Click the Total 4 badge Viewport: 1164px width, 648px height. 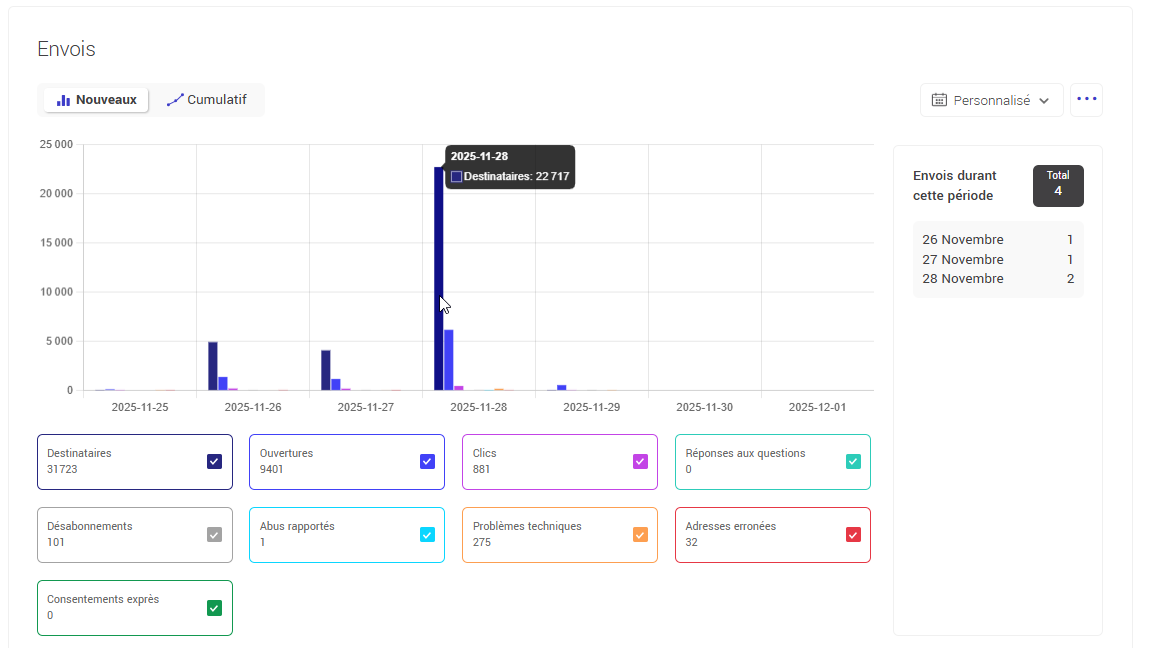pyautogui.click(x=1057, y=185)
